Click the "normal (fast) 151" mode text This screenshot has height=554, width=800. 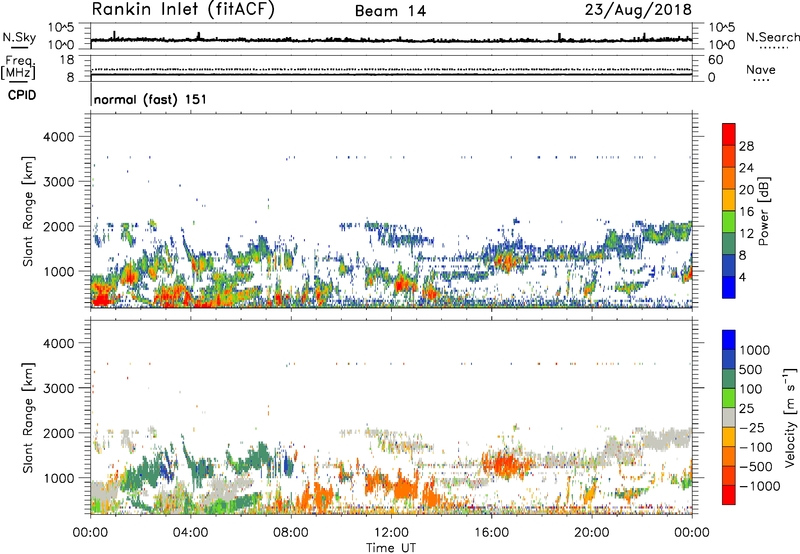pos(151,99)
